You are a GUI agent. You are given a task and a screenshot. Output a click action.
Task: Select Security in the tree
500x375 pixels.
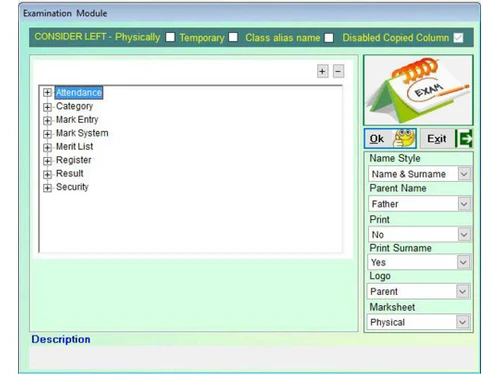72,187
